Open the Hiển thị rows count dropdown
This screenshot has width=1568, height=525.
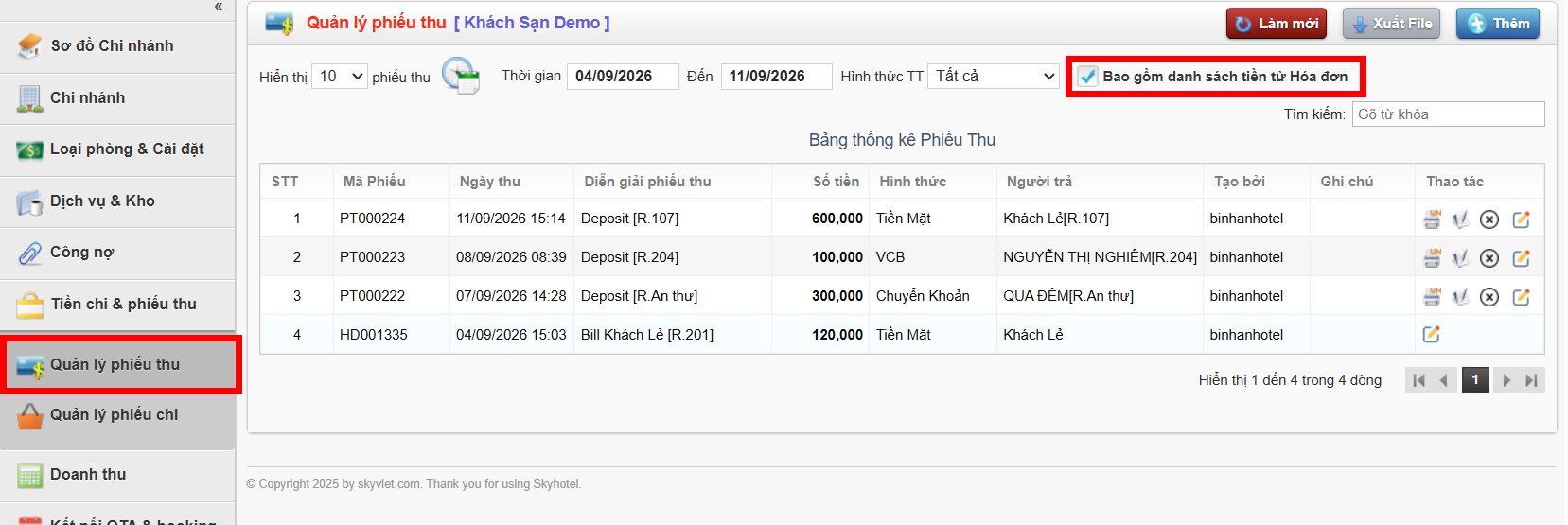341,77
